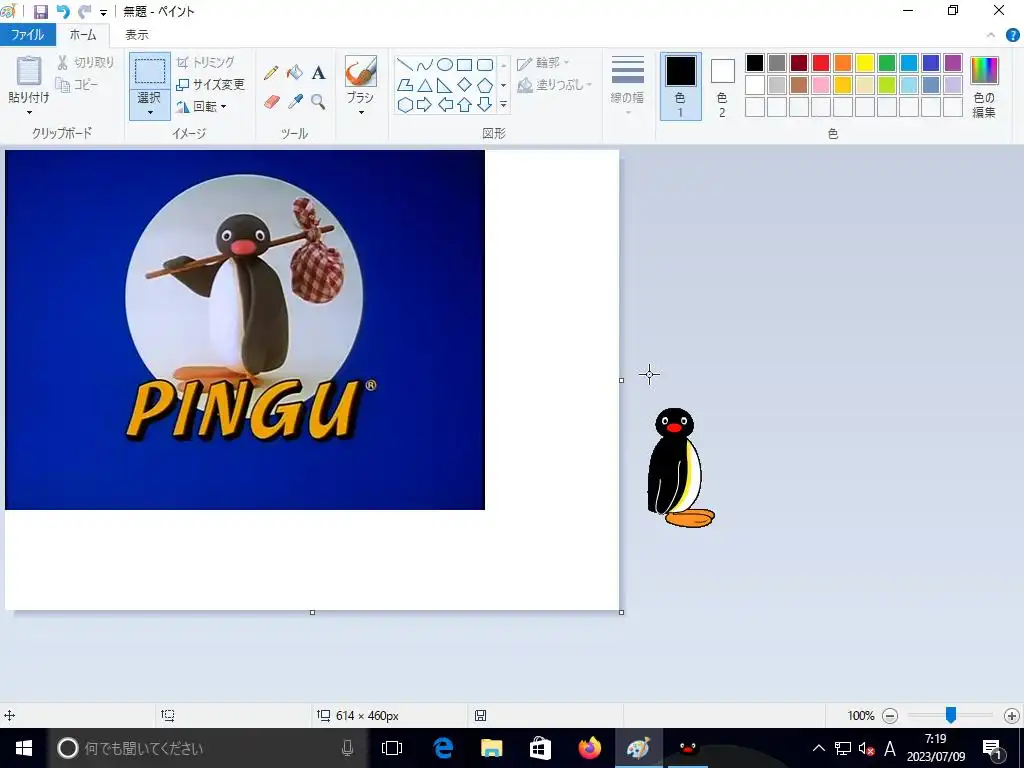1024x768 pixels.
Task: Move the shapes gallery down one row
Action: [504, 85]
